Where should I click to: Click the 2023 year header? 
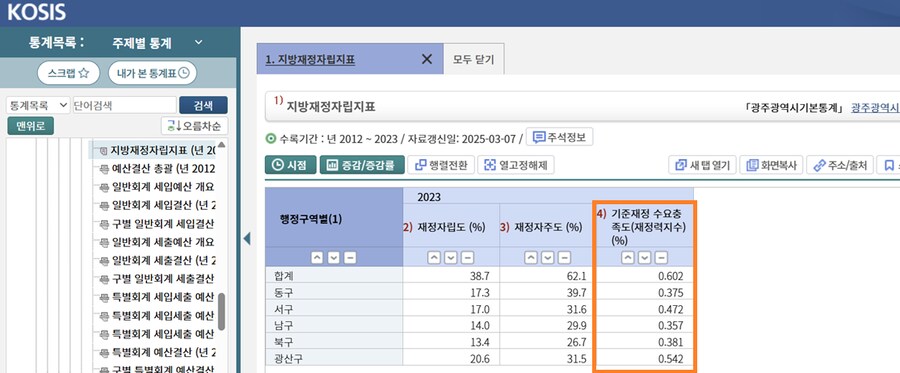pyautogui.click(x=429, y=197)
